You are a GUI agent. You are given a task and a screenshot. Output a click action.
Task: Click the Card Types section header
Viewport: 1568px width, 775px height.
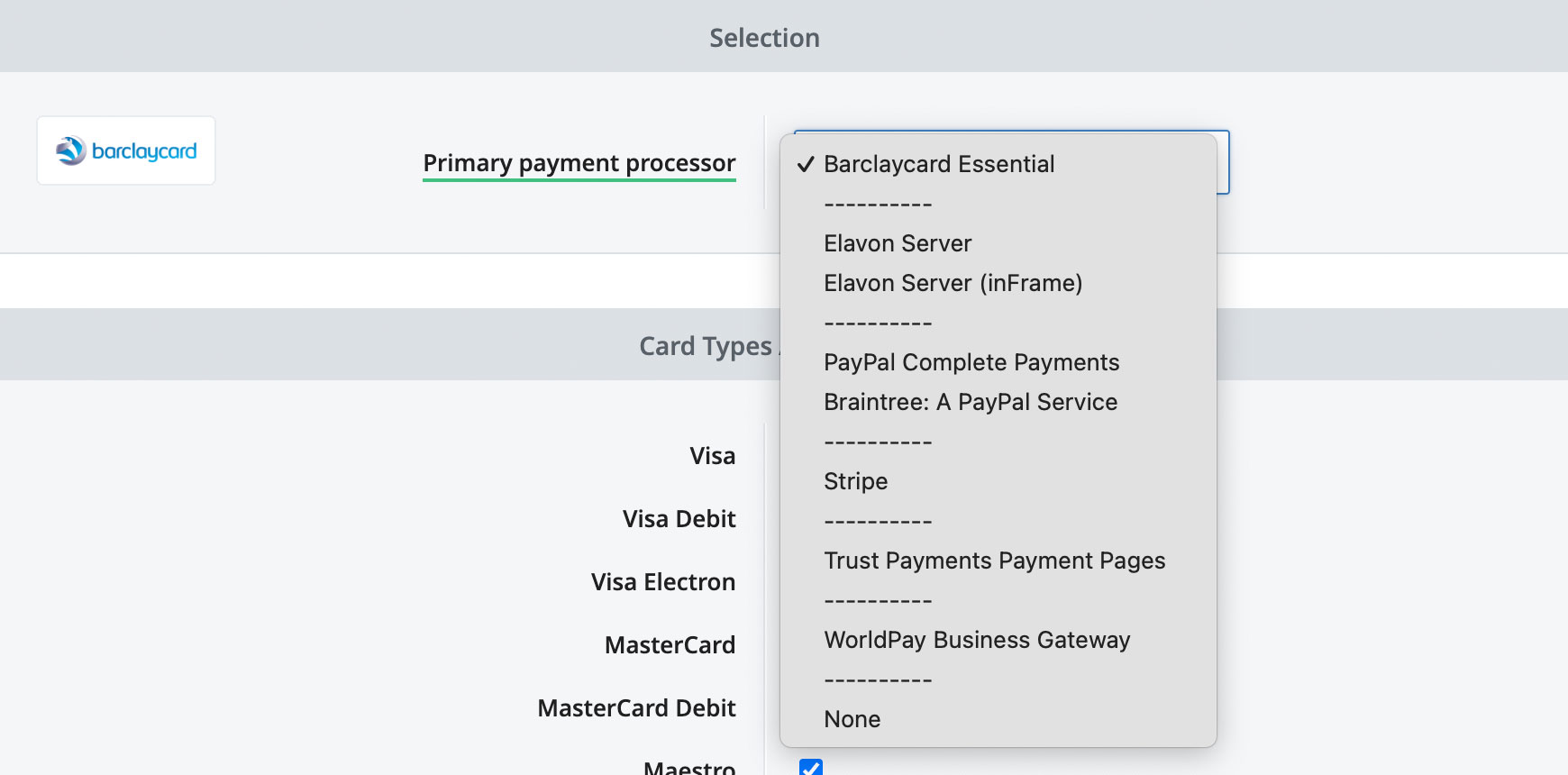pyautogui.click(x=705, y=346)
